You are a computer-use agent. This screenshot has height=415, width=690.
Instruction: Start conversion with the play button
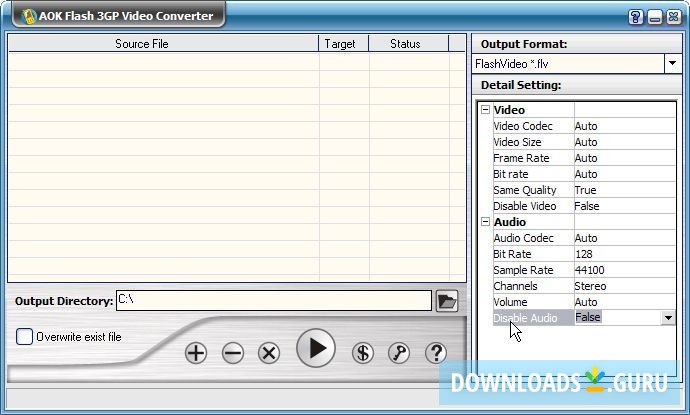tap(316, 348)
